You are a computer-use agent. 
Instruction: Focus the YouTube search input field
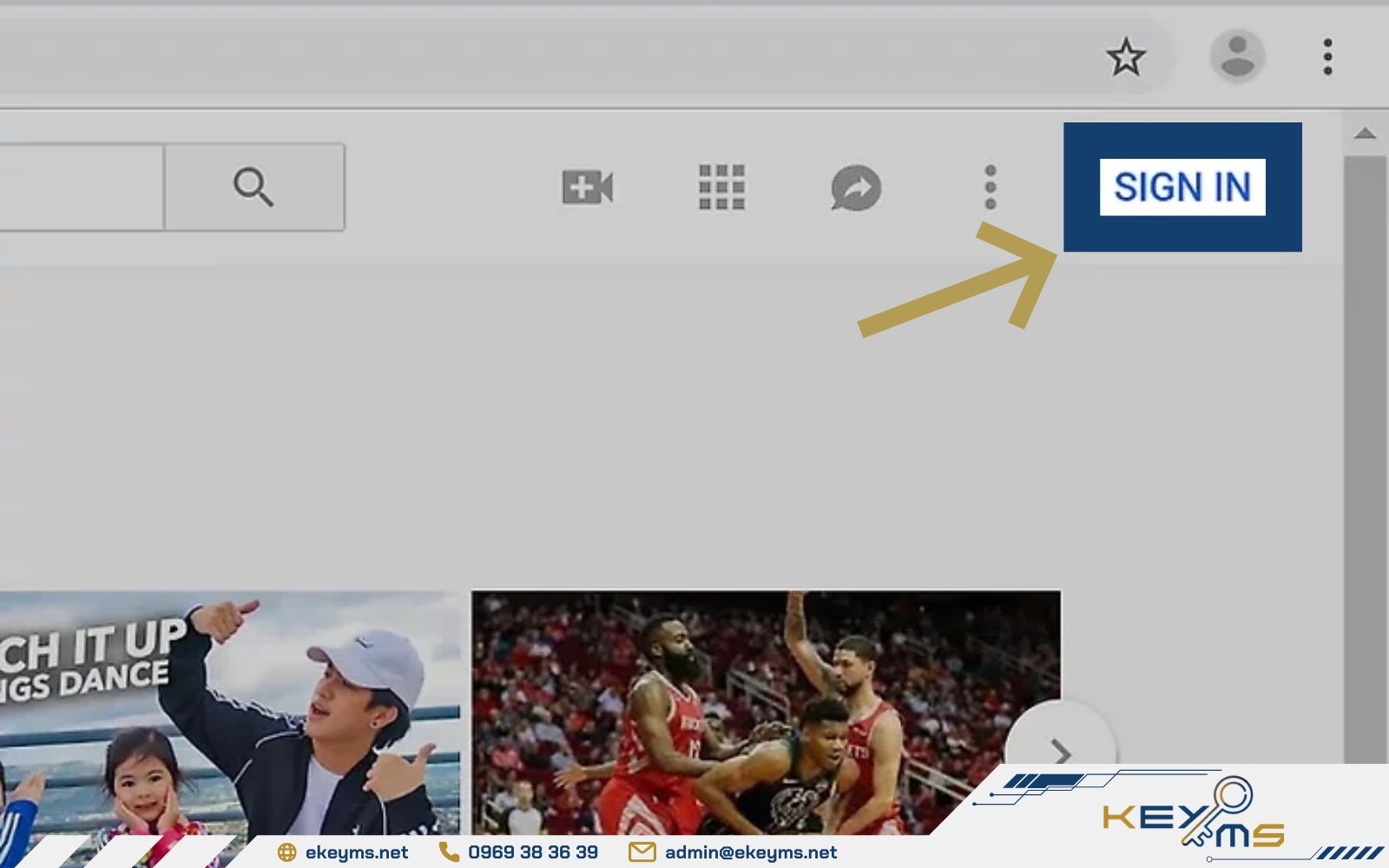(78, 187)
